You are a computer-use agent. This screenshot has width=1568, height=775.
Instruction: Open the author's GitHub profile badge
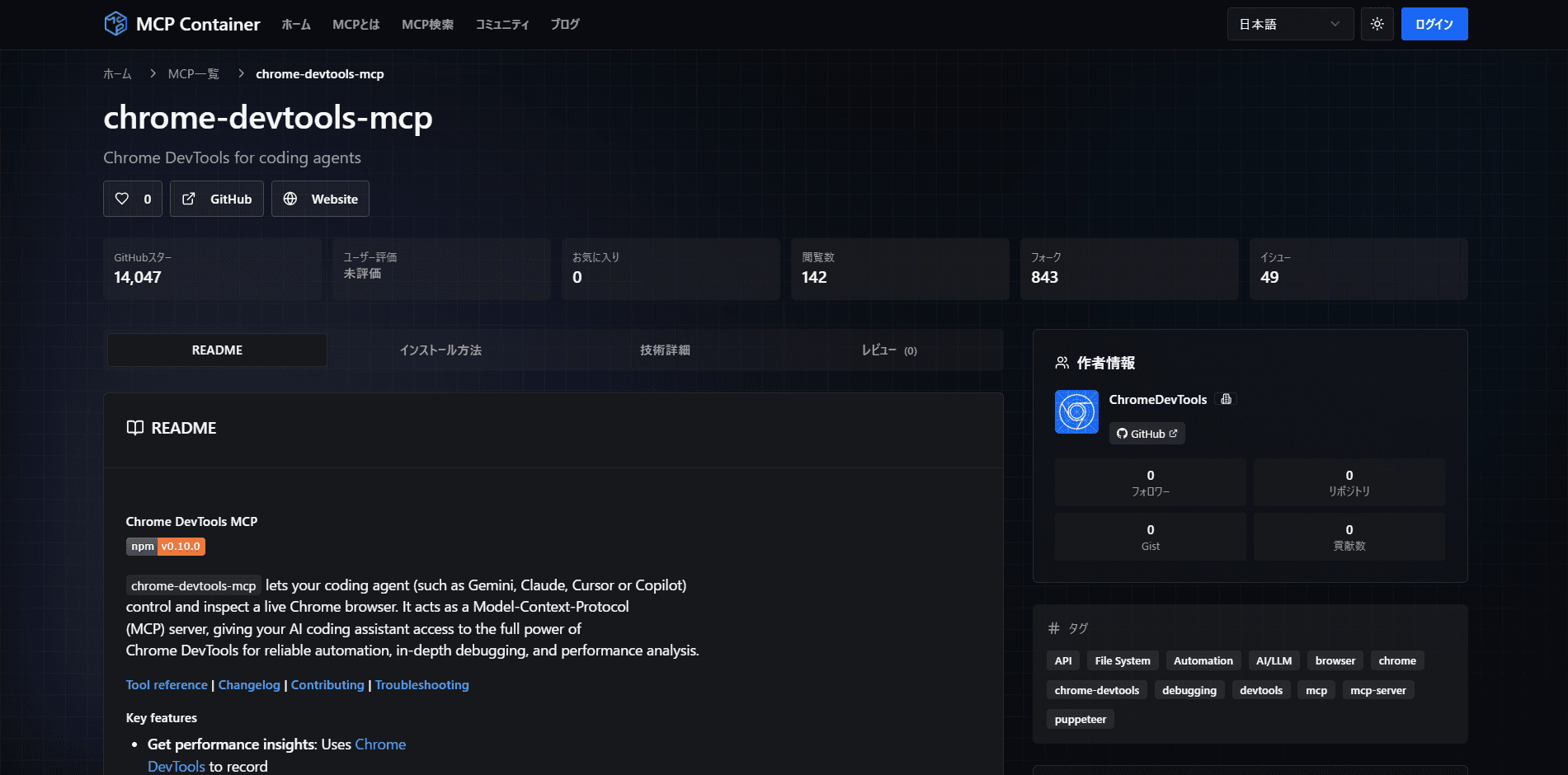(x=1147, y=434)
